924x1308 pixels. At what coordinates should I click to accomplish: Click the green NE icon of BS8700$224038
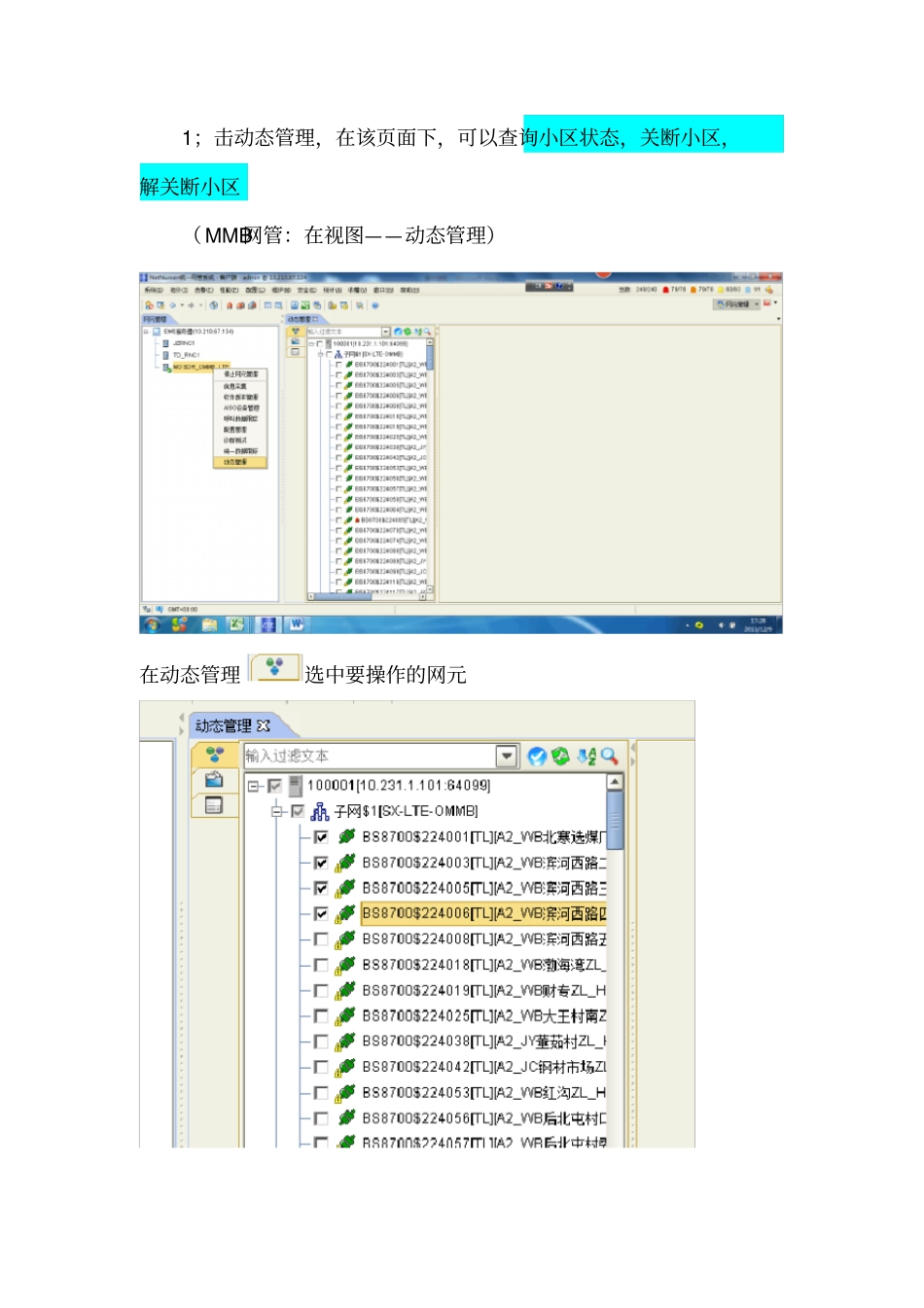coord(345,1041)
